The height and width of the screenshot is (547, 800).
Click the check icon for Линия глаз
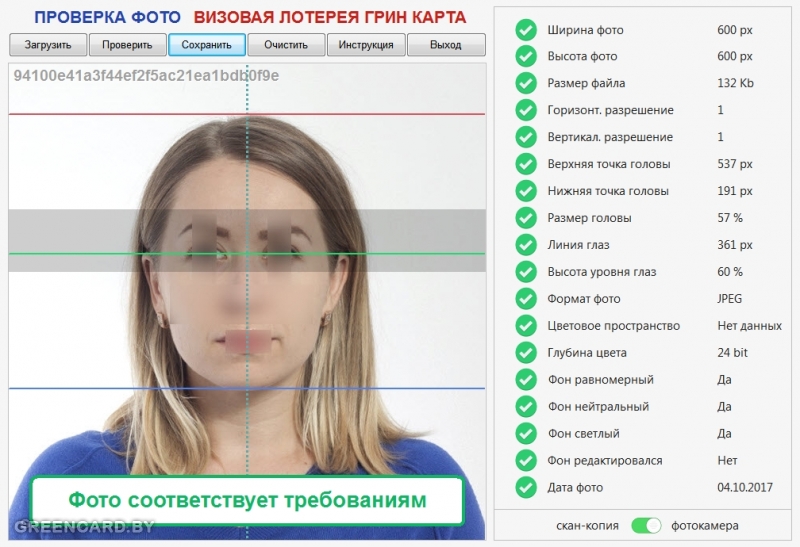click(x=526, y=245)
